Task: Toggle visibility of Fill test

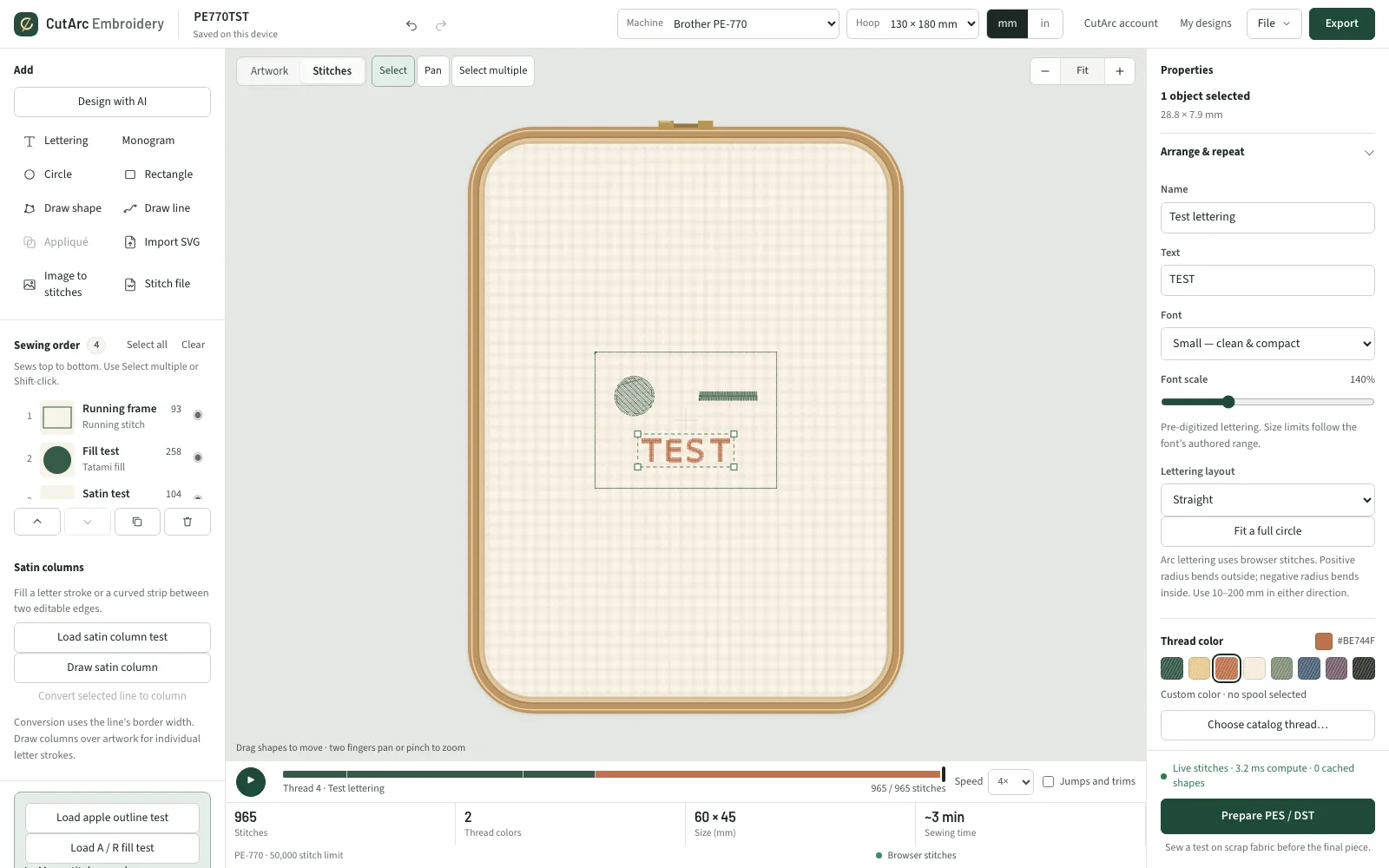Action: coord(198,457)
